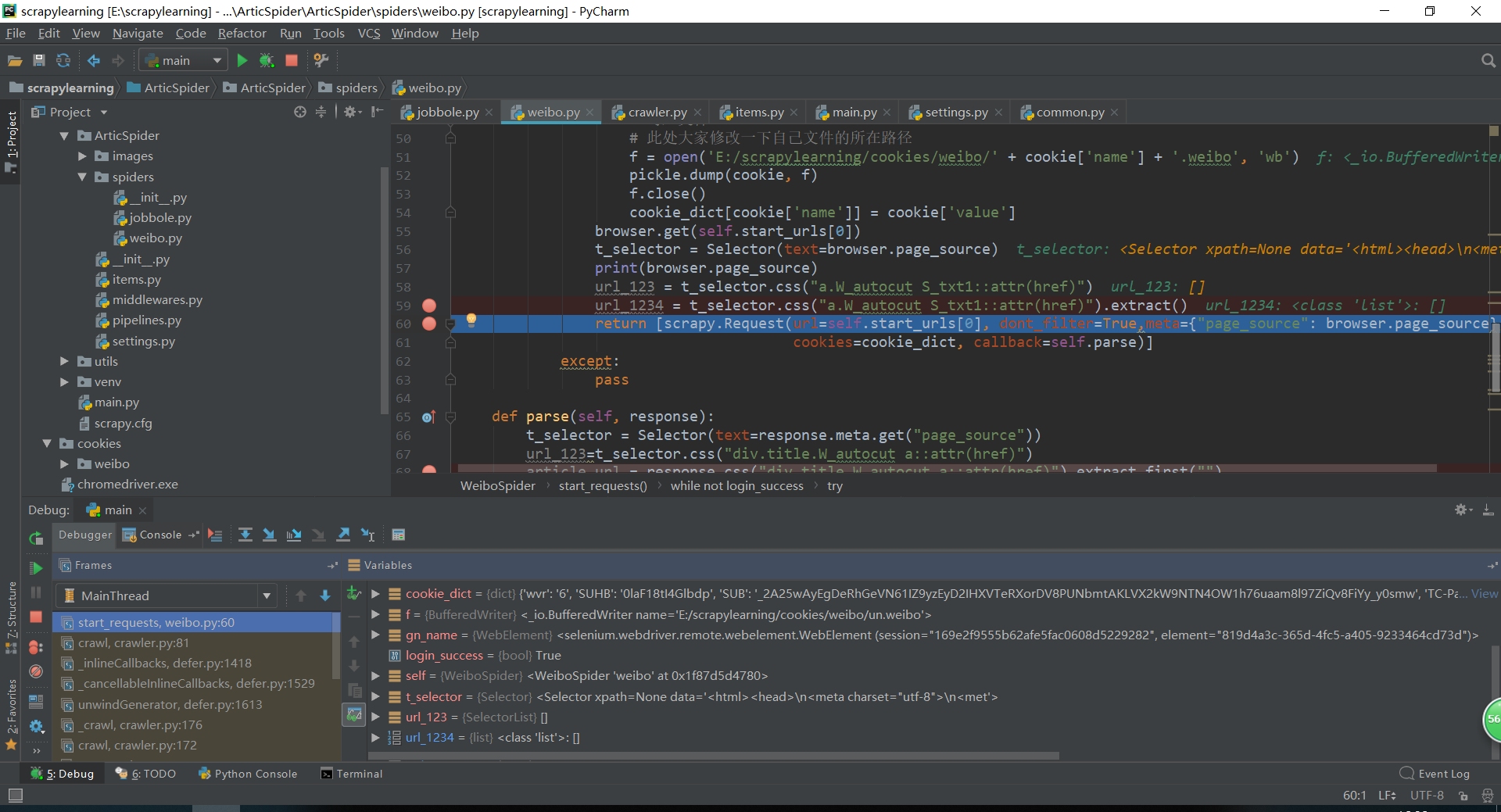Click the Step Into debugger icon
This screenshot has width=1501, height=812.
pyautogui.click(x=270, y=535)
